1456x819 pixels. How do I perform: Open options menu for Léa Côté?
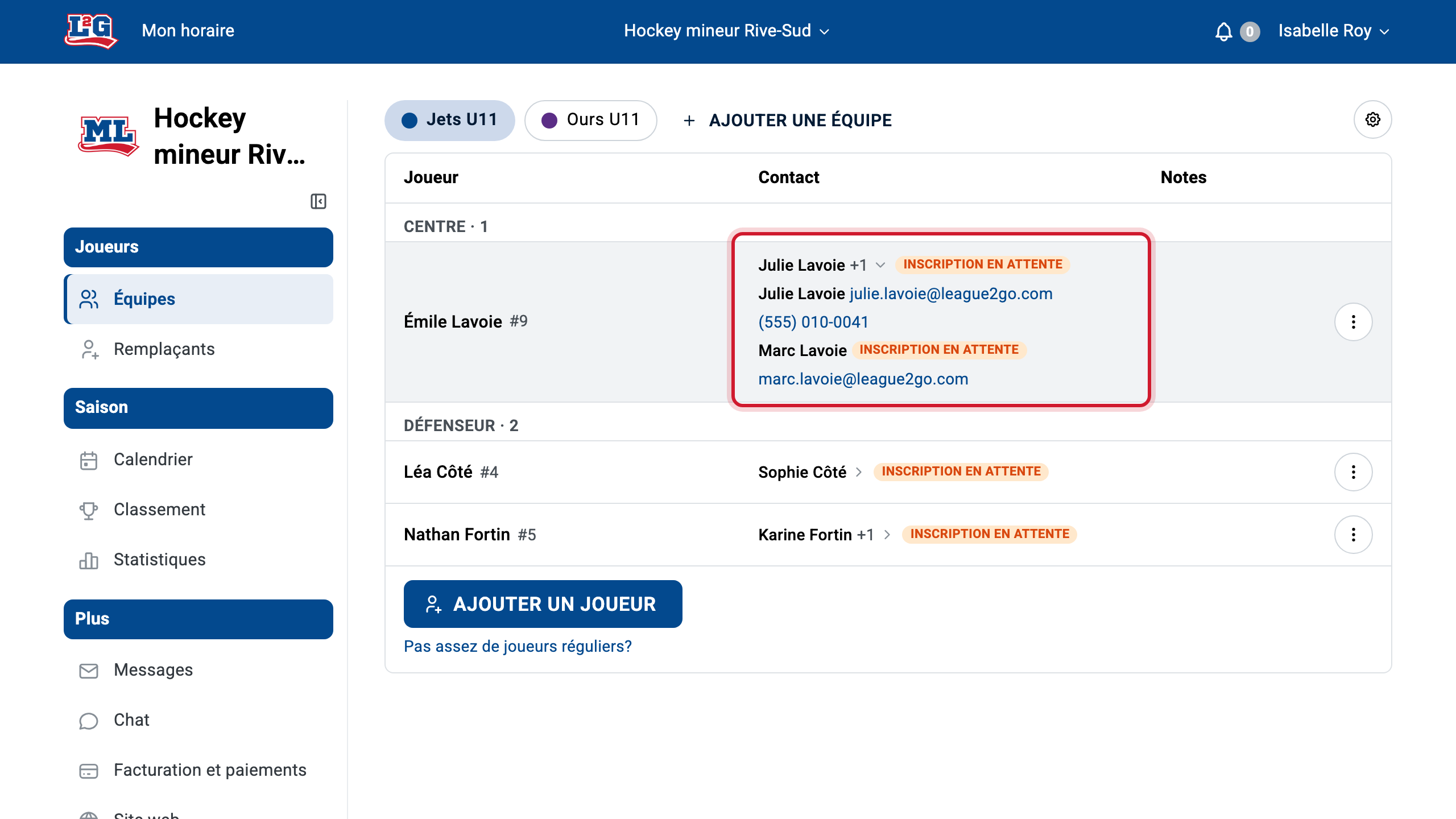1353,472
